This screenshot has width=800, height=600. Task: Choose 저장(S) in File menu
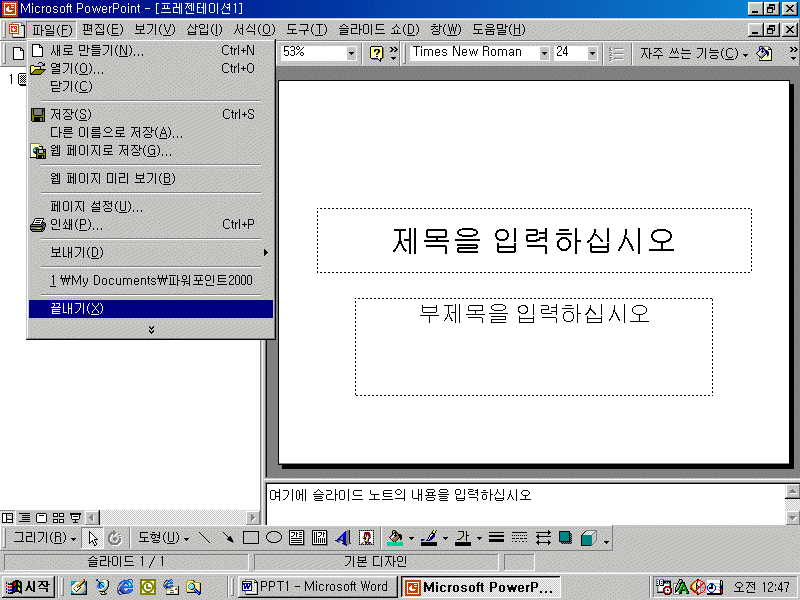tap(151, 114)
